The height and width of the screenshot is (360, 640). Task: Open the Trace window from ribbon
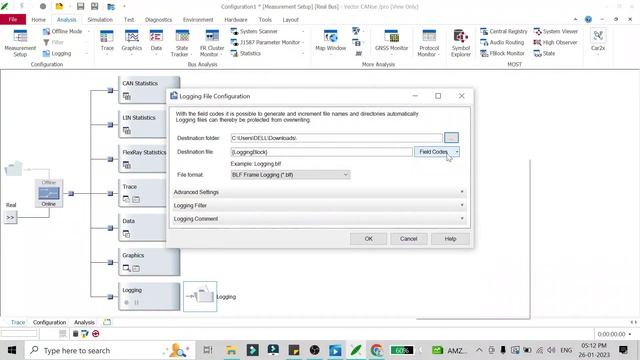pyautogui.click(x=107, y=40)
